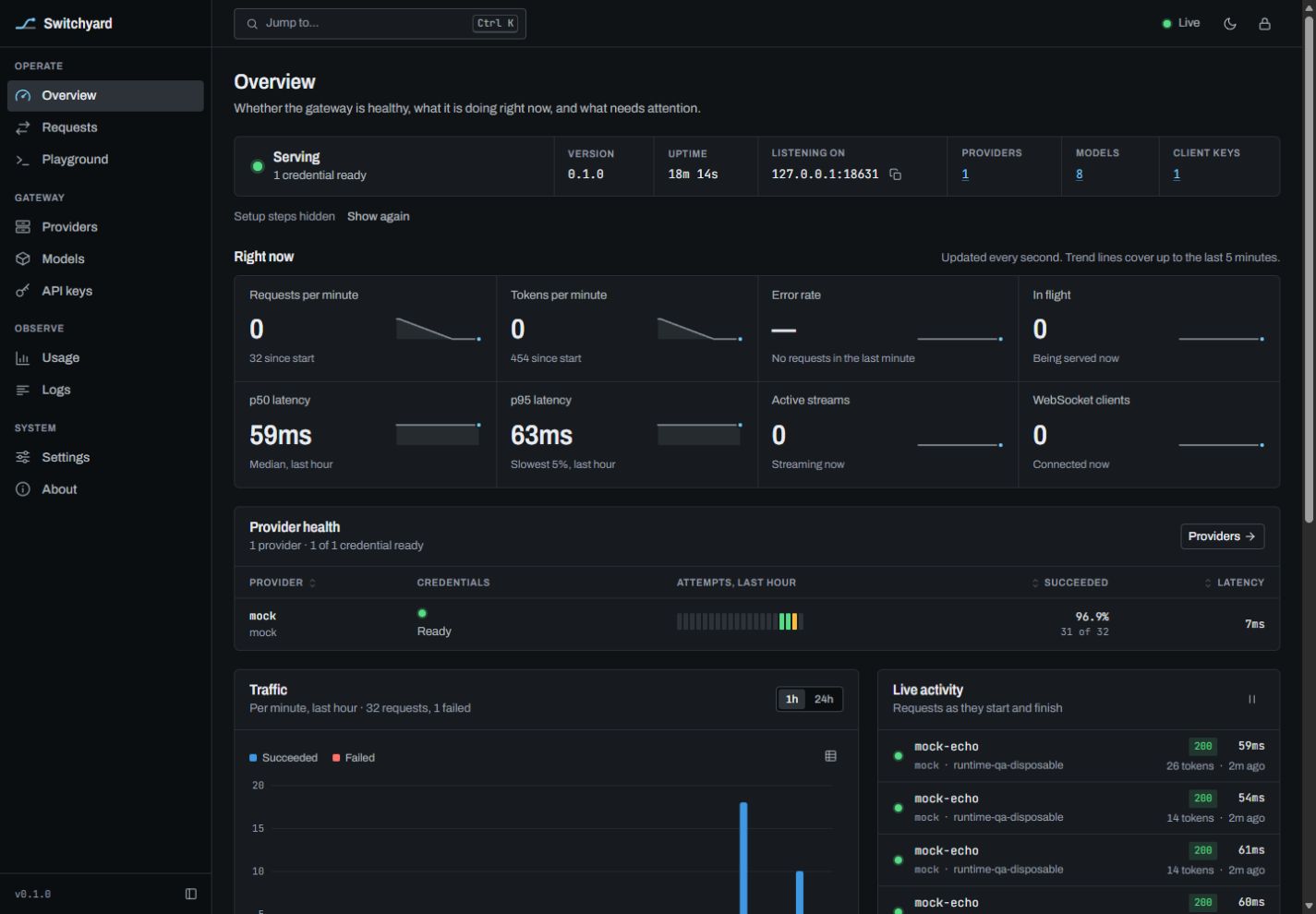1316x914 pixels.
Task: Sort table by Provider column
Action: [283, 583]
